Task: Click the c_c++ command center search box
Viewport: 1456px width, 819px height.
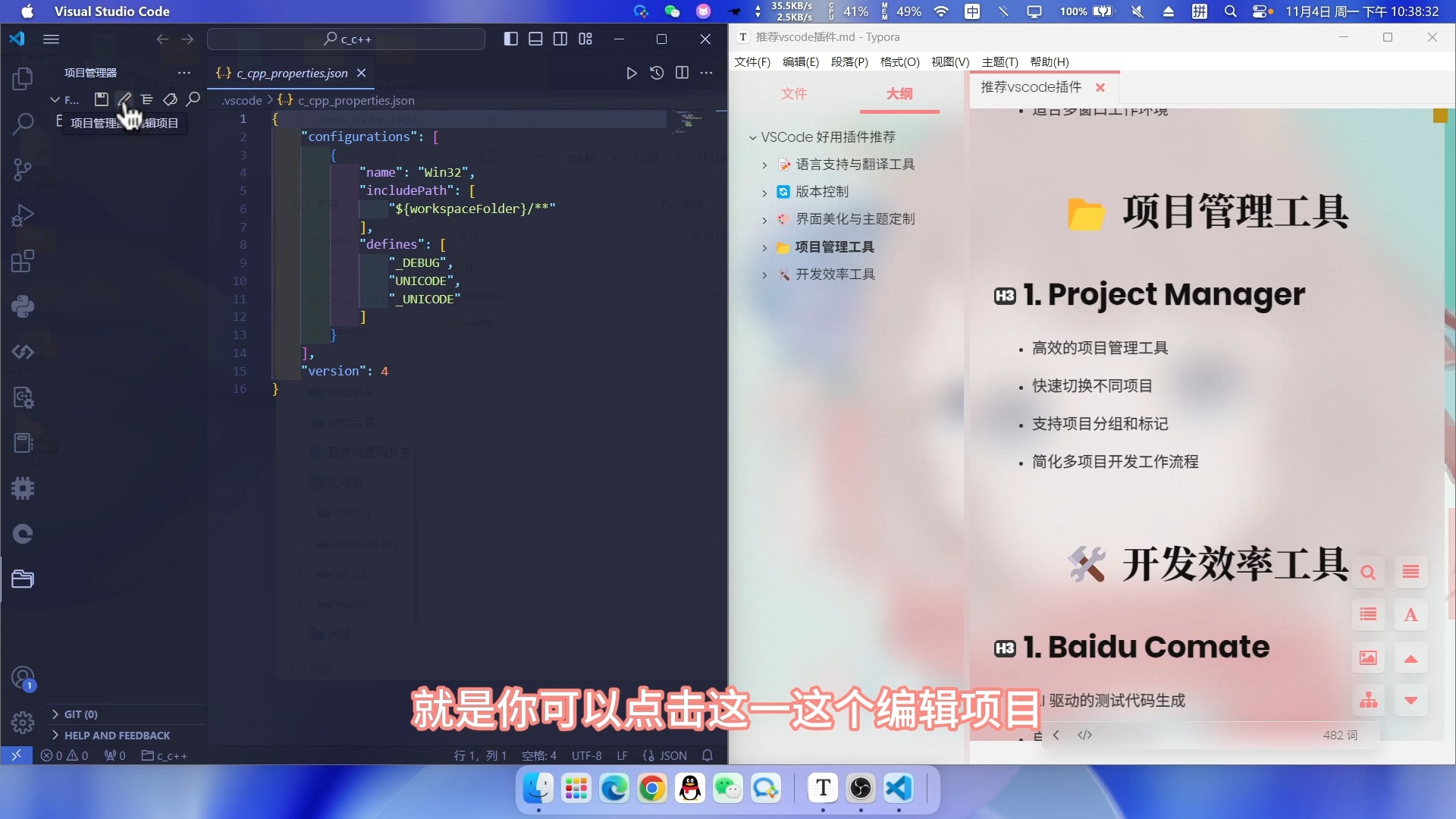Action: point(347,39)
